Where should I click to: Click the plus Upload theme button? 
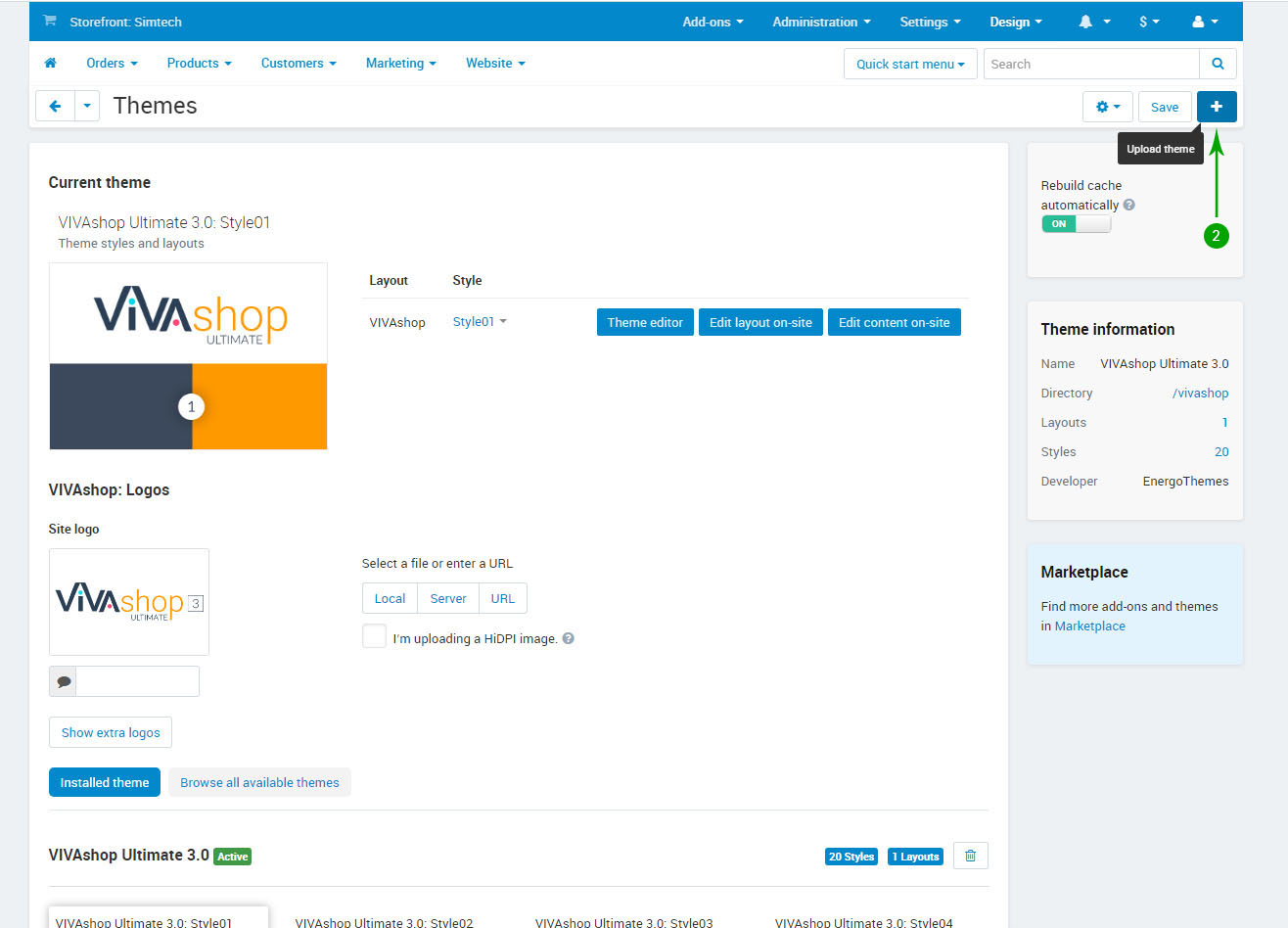point(1217,107)
